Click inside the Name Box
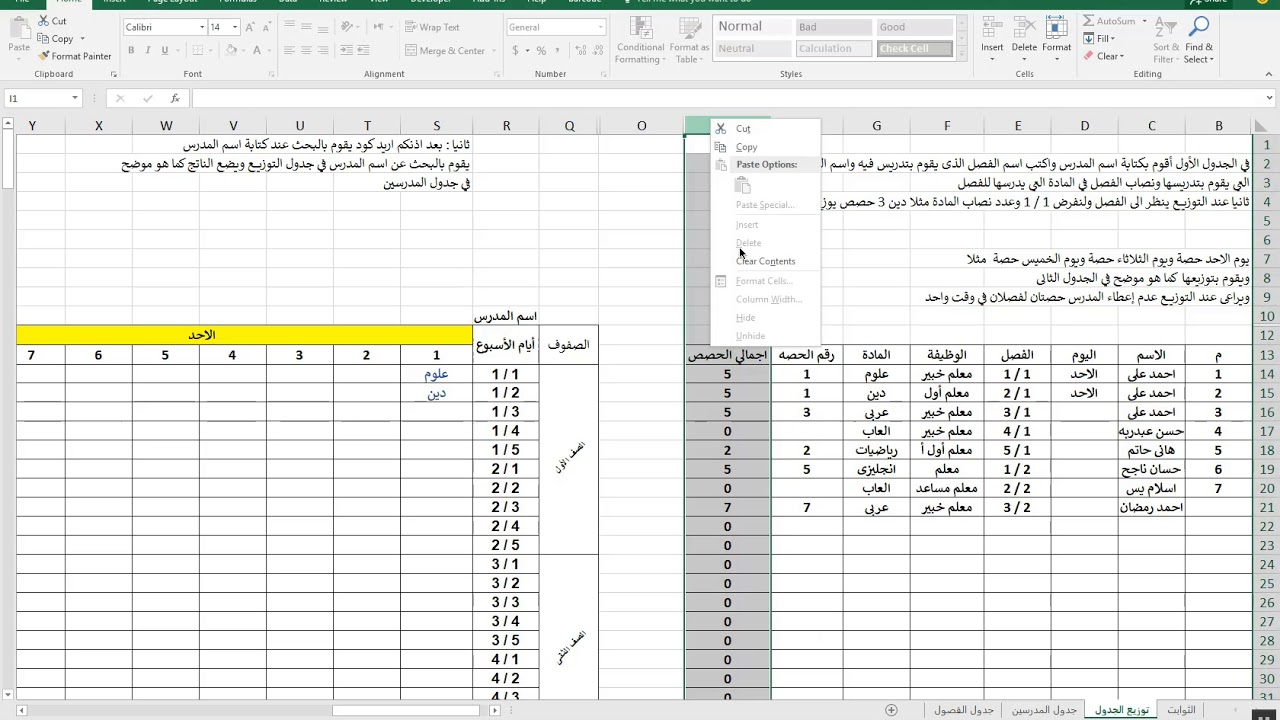Screen dimensions: 1280x720 [37, 98]
